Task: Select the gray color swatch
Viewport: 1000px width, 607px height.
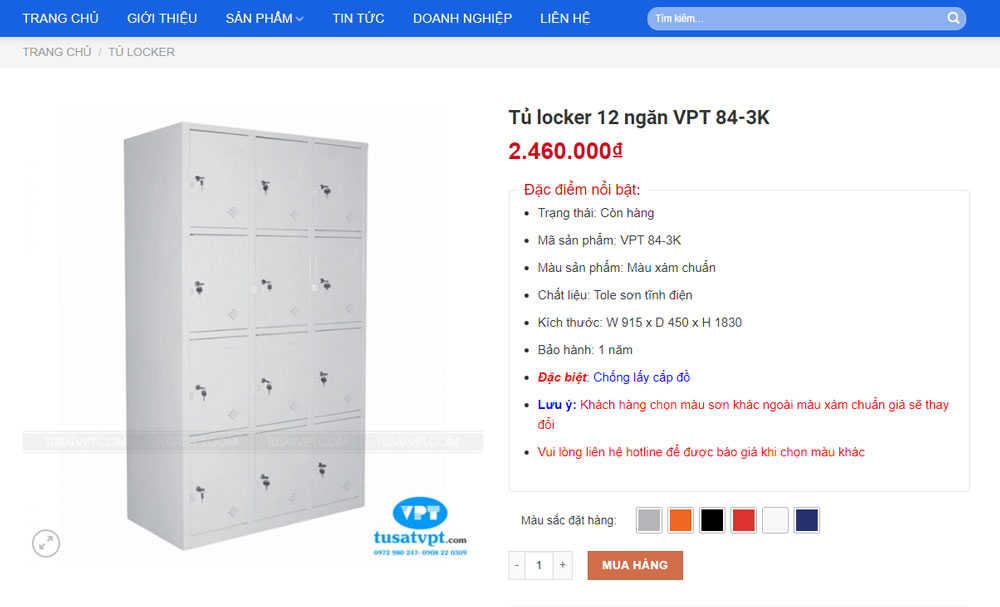Action: (x=649, y=520)
